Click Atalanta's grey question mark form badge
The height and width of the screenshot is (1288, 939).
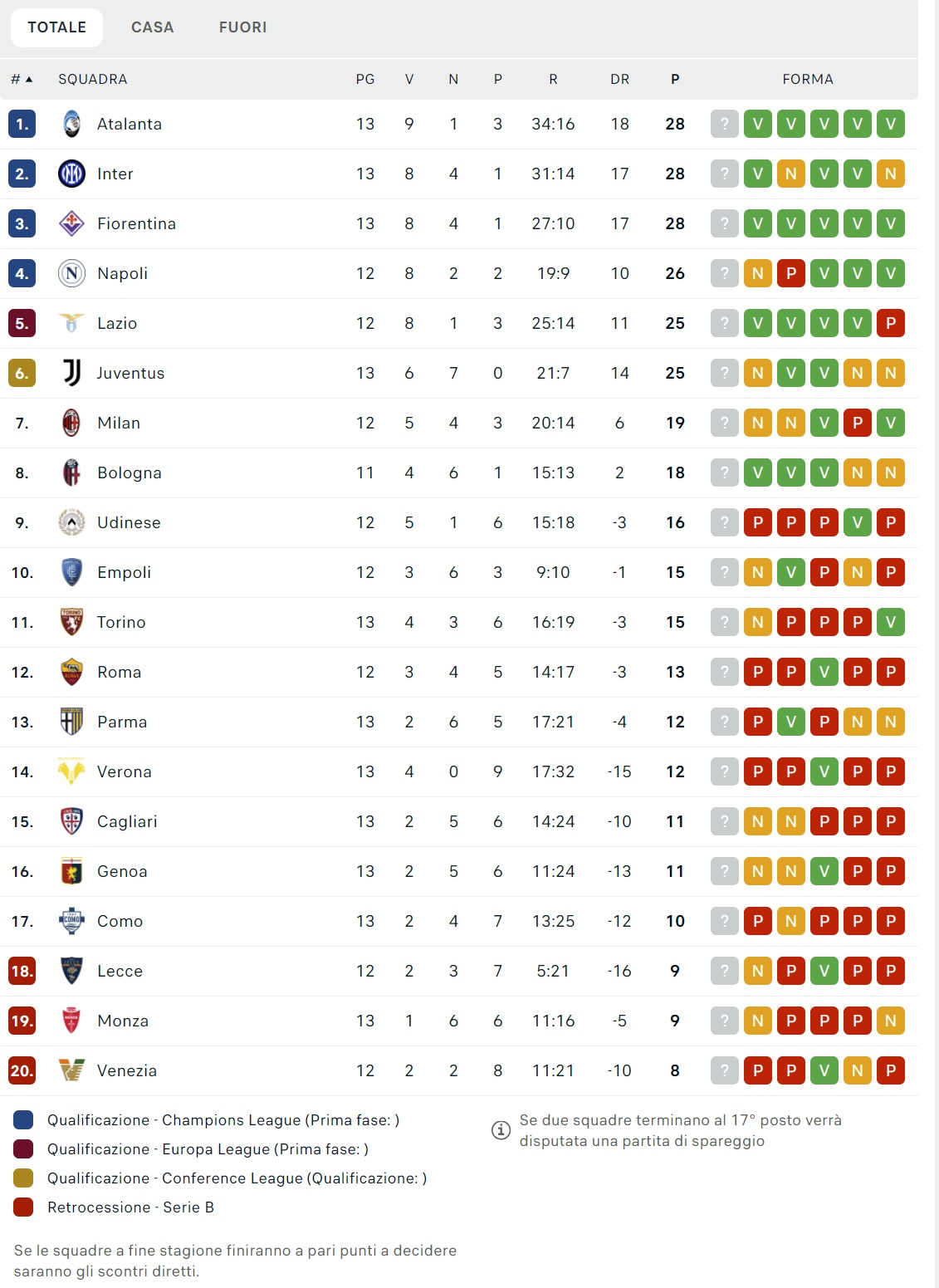725,124
